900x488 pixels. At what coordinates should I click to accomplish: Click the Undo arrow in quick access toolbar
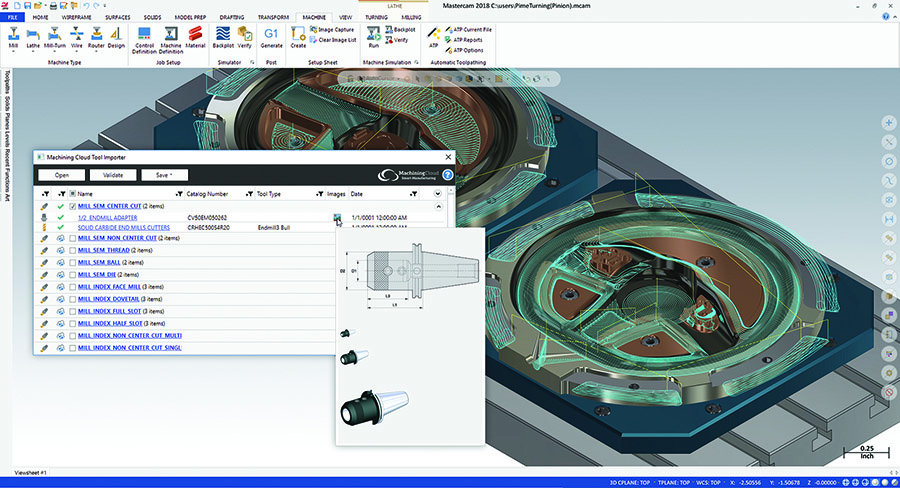(x=87, y=6)
